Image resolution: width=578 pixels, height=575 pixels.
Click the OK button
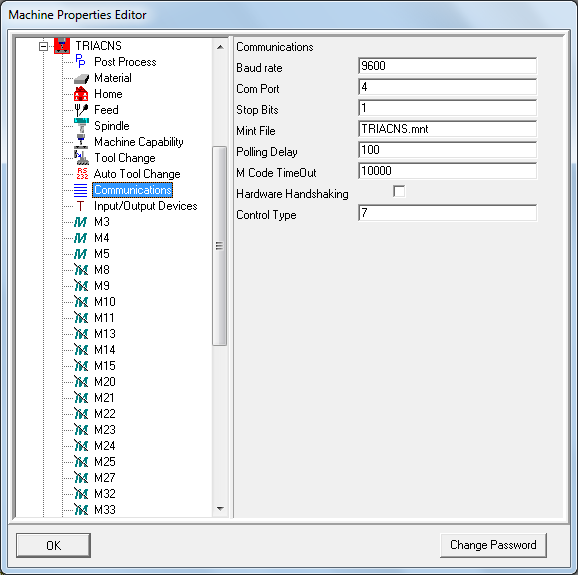(53, 545)
